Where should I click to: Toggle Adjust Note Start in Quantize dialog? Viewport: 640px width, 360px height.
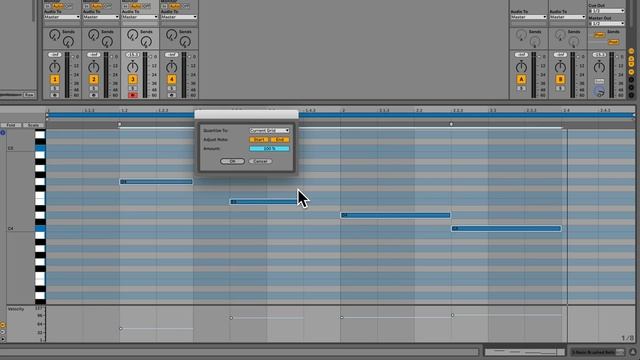[259, 140]
